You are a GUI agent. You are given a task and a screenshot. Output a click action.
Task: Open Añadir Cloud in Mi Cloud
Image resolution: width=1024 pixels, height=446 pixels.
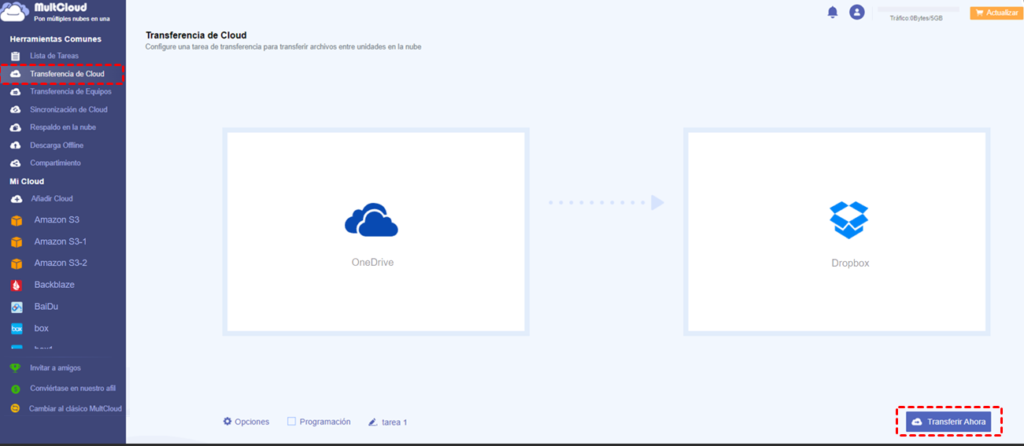pos(52,199)
